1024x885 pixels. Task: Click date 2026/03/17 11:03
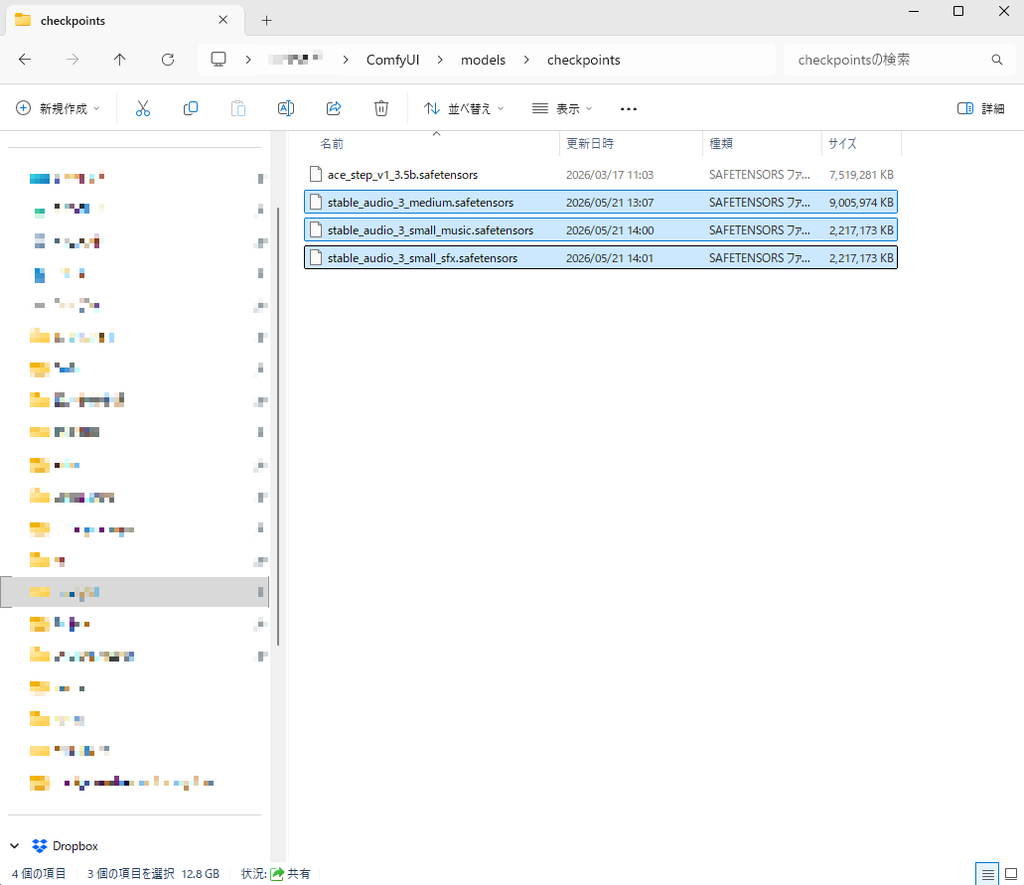click(609, 175)
